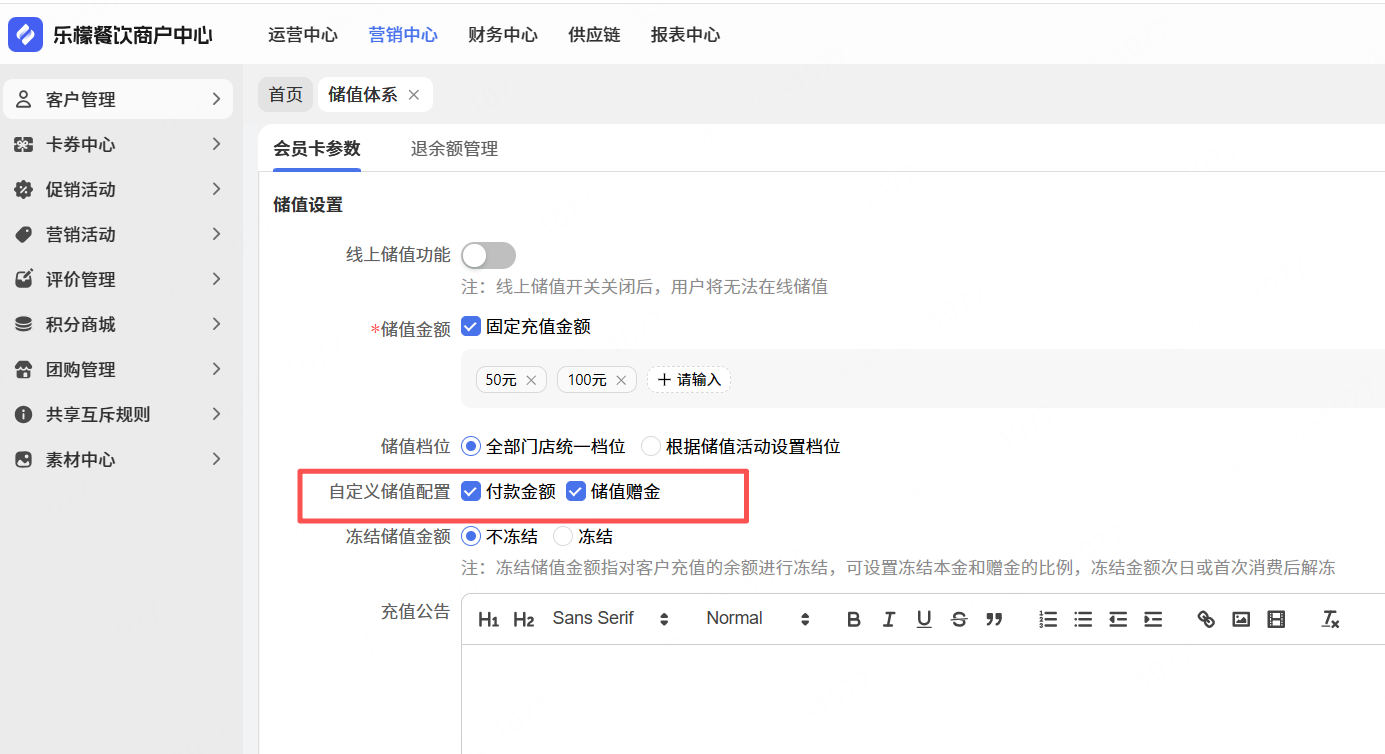This screenshot has width=1385, height=754.
Task: Expand the 积分商城 chevron
Action: 217,324
